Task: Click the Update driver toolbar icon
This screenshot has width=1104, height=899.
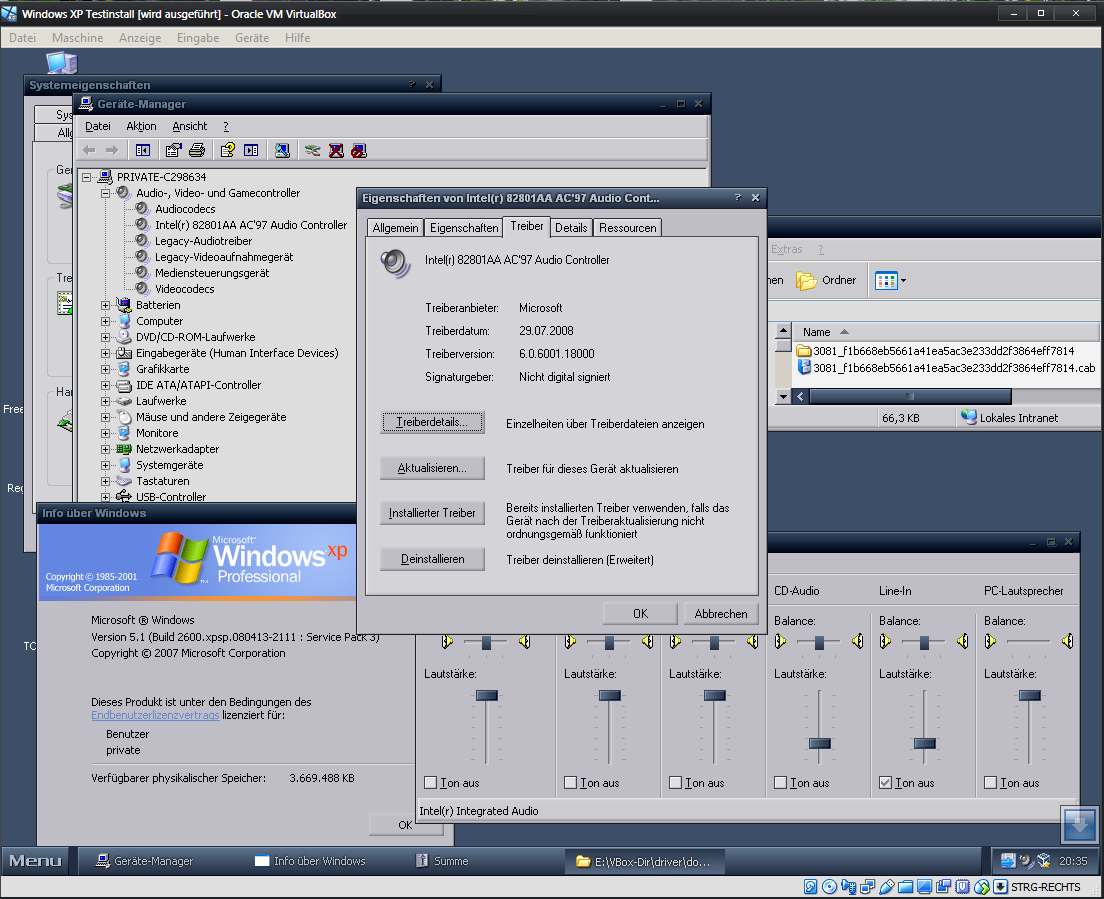Action: pyautogui.click(x=313, y=150)
